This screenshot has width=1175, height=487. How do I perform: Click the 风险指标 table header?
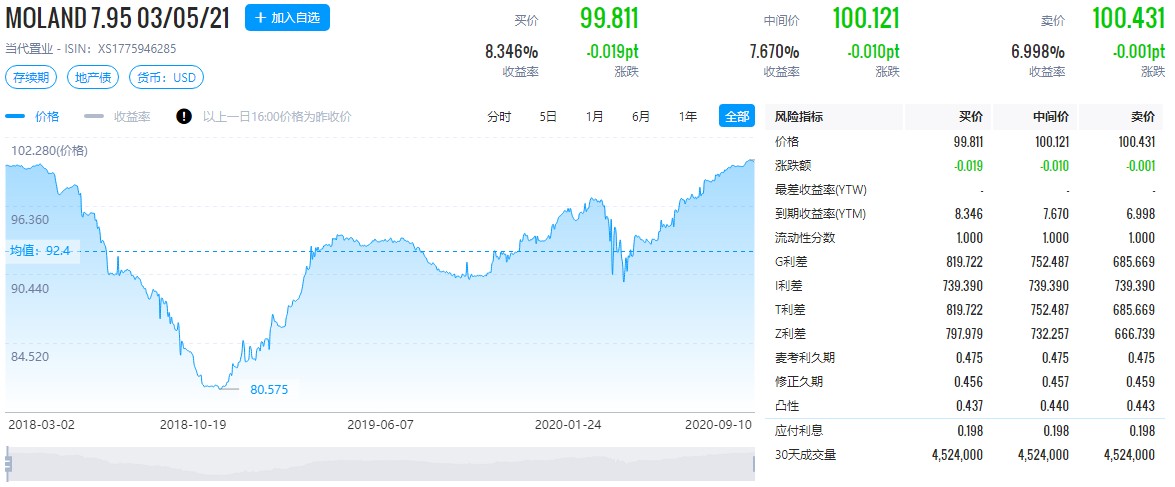(x=799, y=117)
